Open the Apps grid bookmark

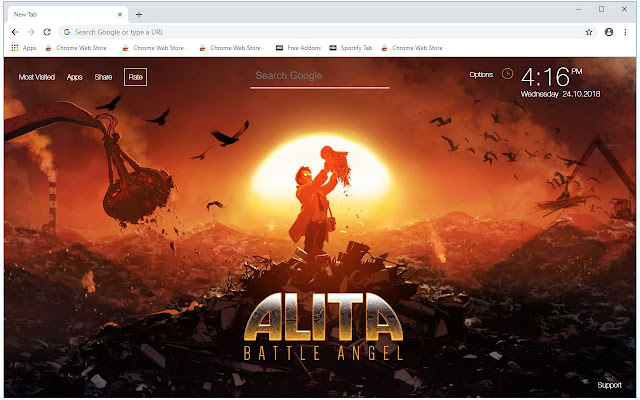pyautogui.click(x=24, y=48)
